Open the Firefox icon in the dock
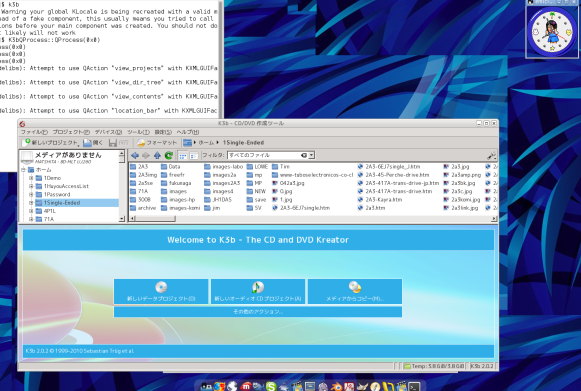 (x=219, y=387)
